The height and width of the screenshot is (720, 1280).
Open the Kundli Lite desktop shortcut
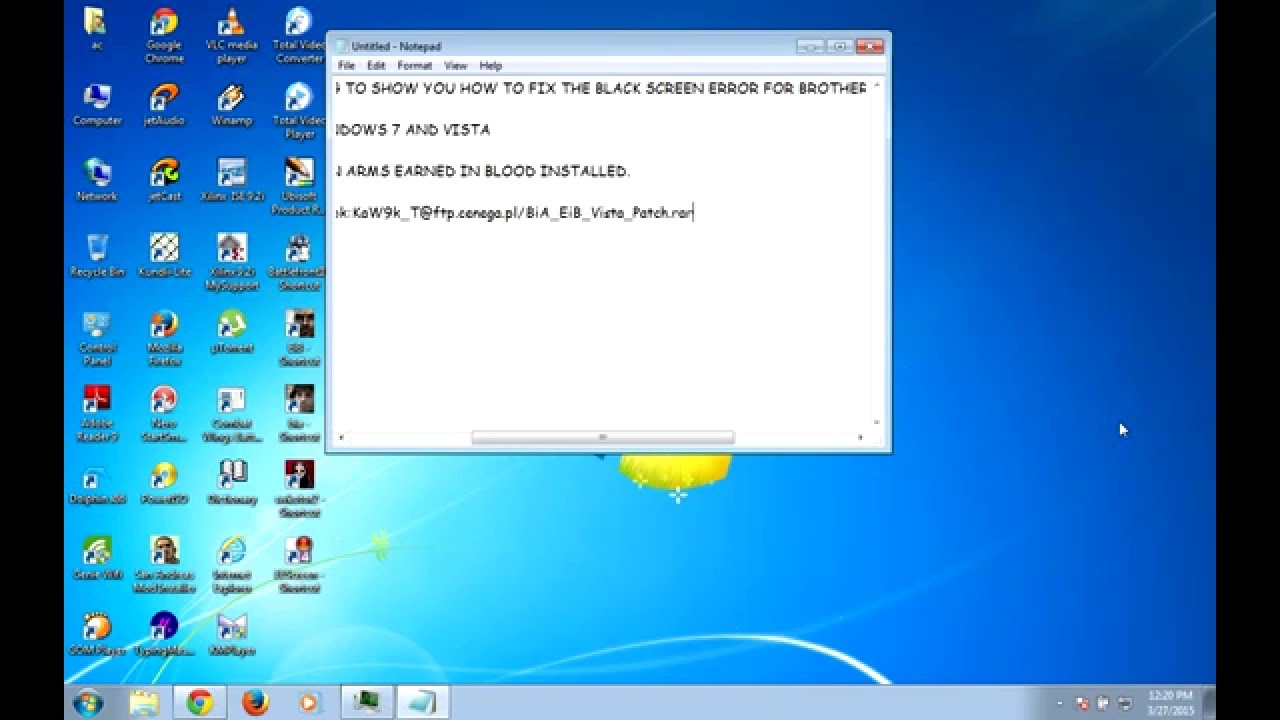click(164, 256)
